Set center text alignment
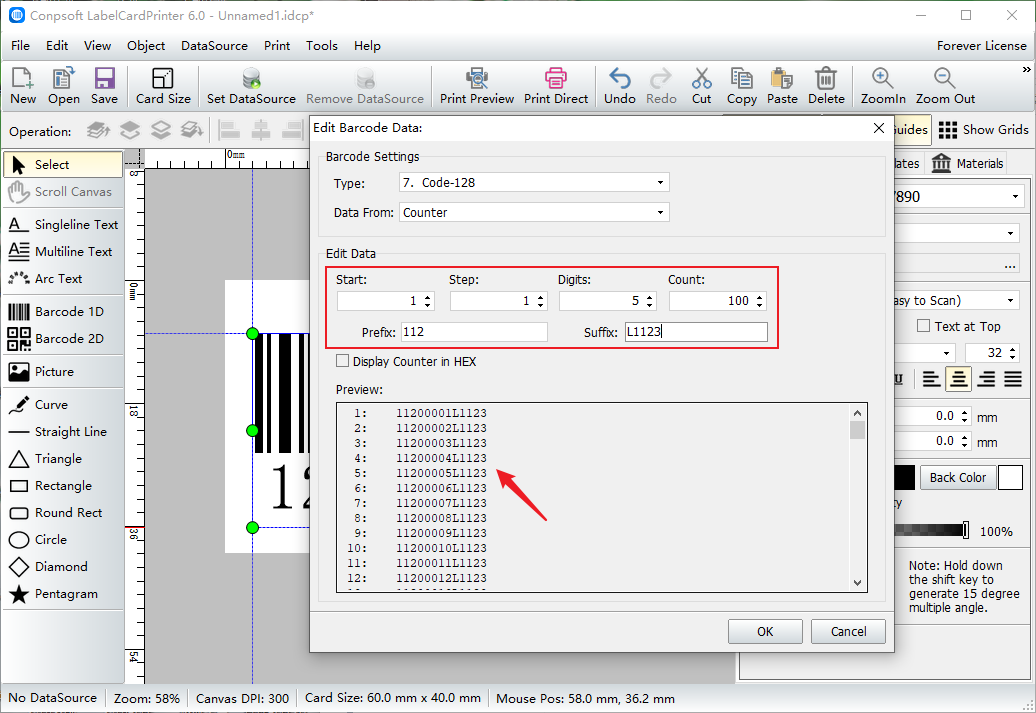1036x713 pixels. [959, 379]
